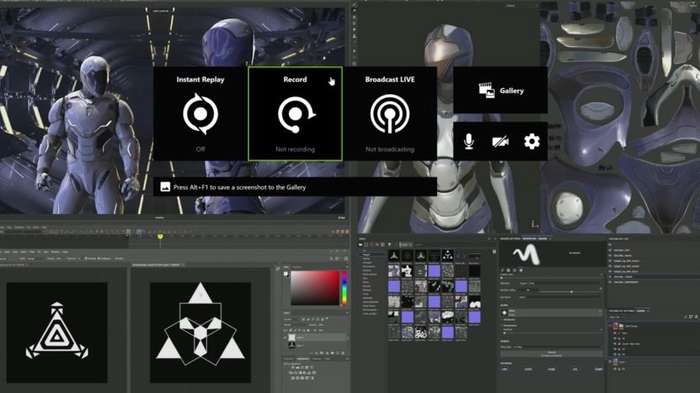
Task: Click the yellow playhead marker on timeline
Action: (160, 237)
